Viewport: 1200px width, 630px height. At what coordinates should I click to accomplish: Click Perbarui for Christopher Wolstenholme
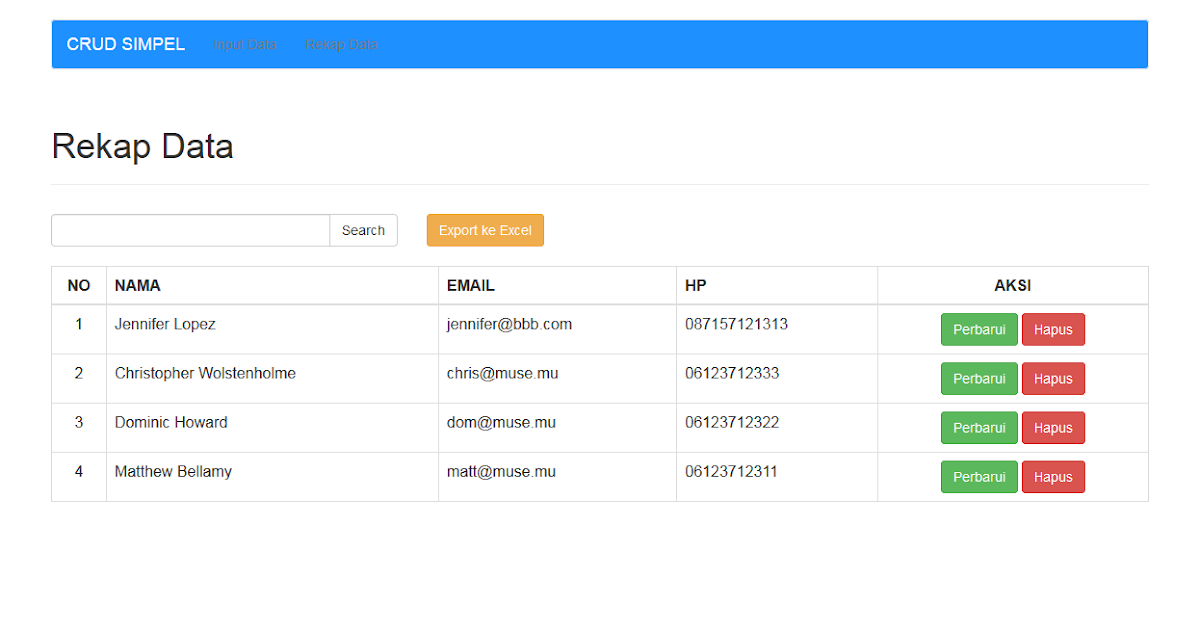(978, 378)
